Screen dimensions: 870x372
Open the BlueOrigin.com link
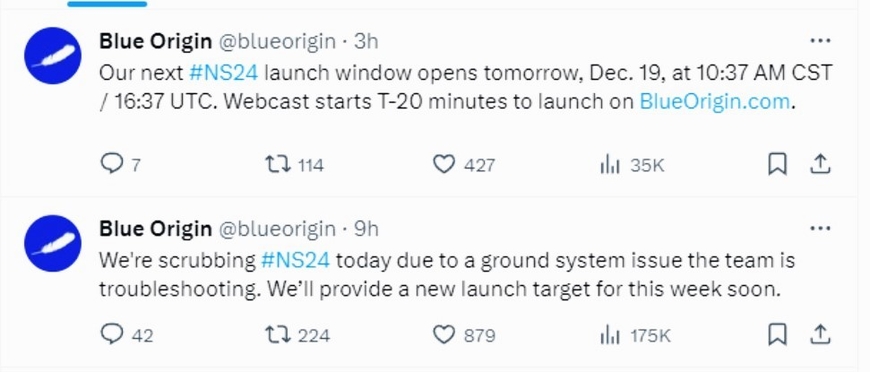click(x=714, y=102)
